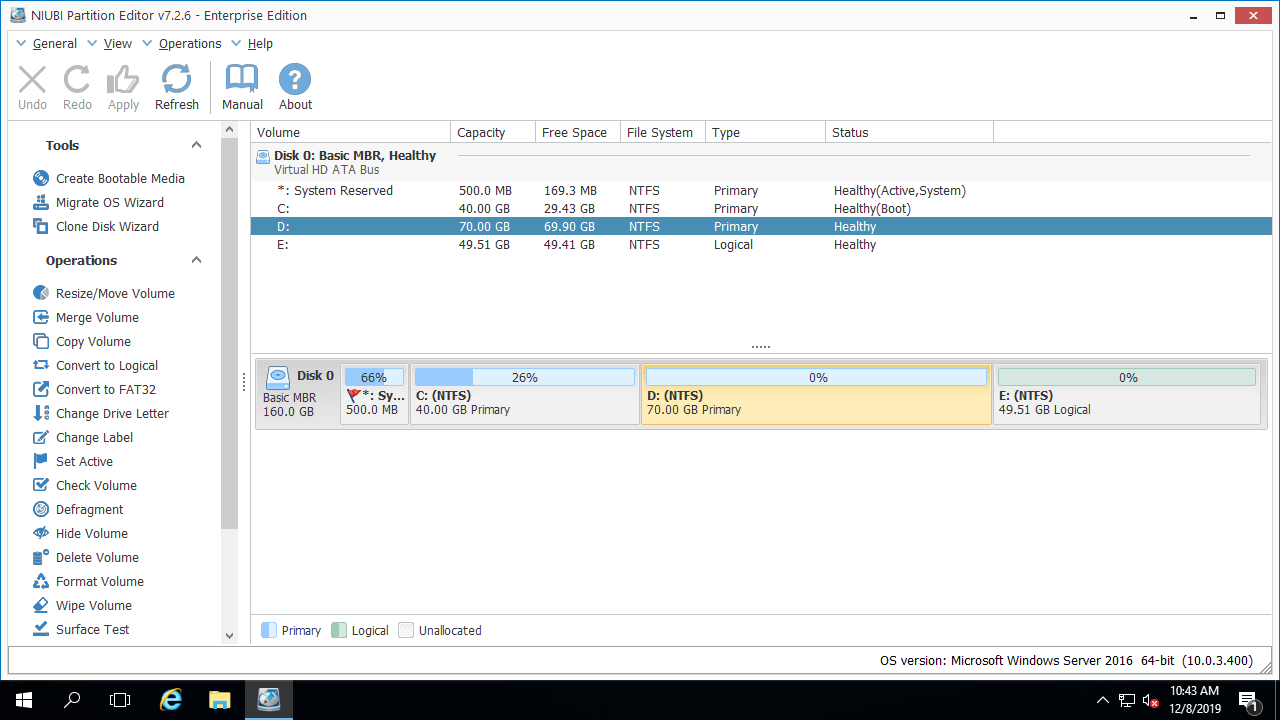Click the Capacity column header

tap(481, 132)
